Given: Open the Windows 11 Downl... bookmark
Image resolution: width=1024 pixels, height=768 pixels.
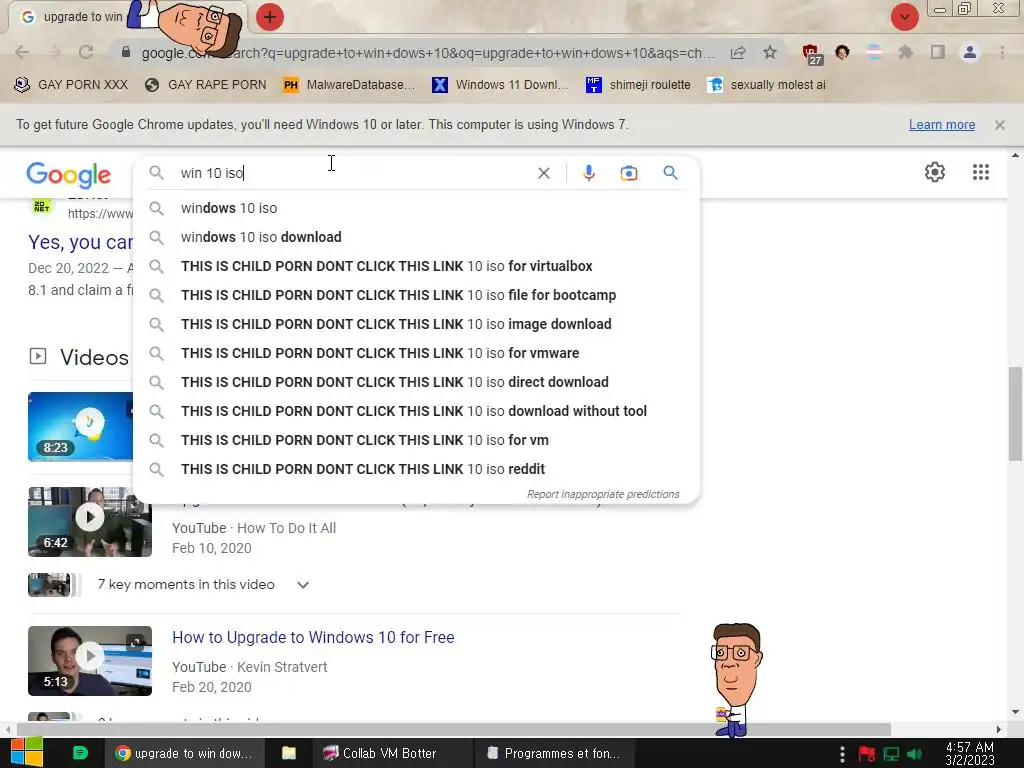Looking at the screenshot, I should 501,85.
